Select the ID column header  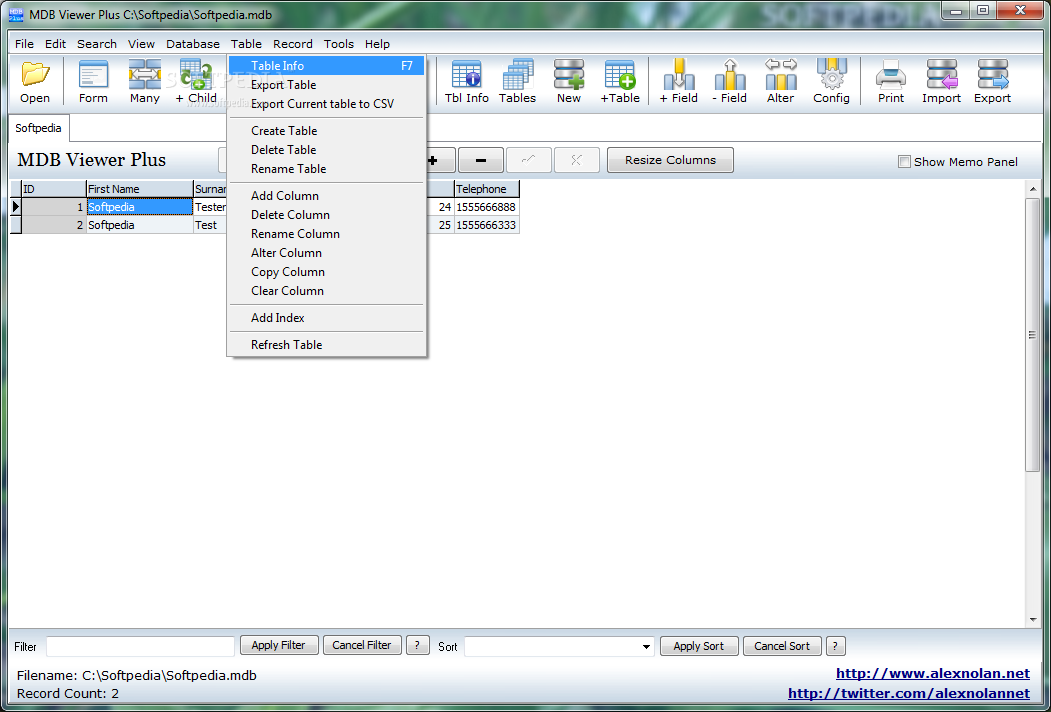tap(54, 189)
